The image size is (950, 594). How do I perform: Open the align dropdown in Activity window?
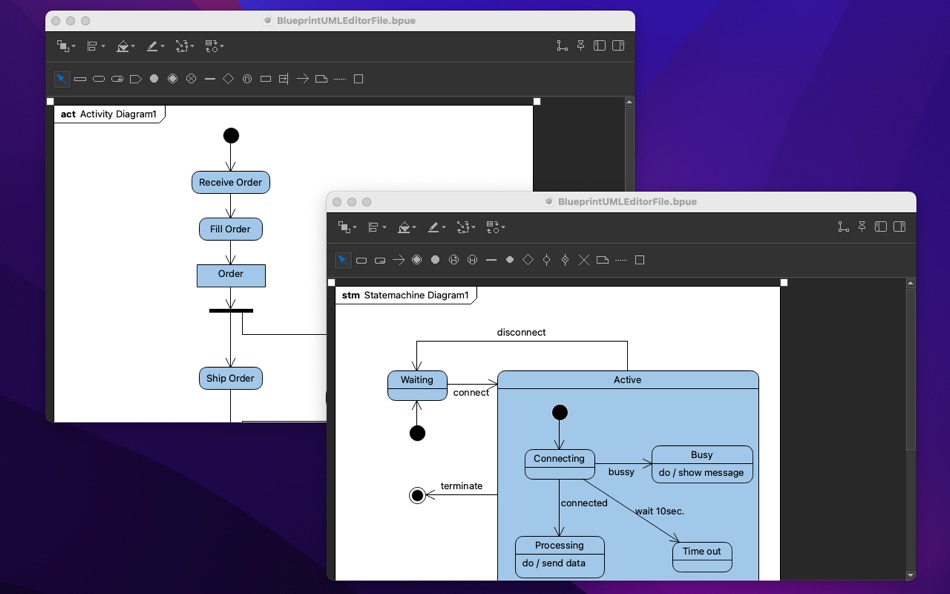(x=95, y=46)
